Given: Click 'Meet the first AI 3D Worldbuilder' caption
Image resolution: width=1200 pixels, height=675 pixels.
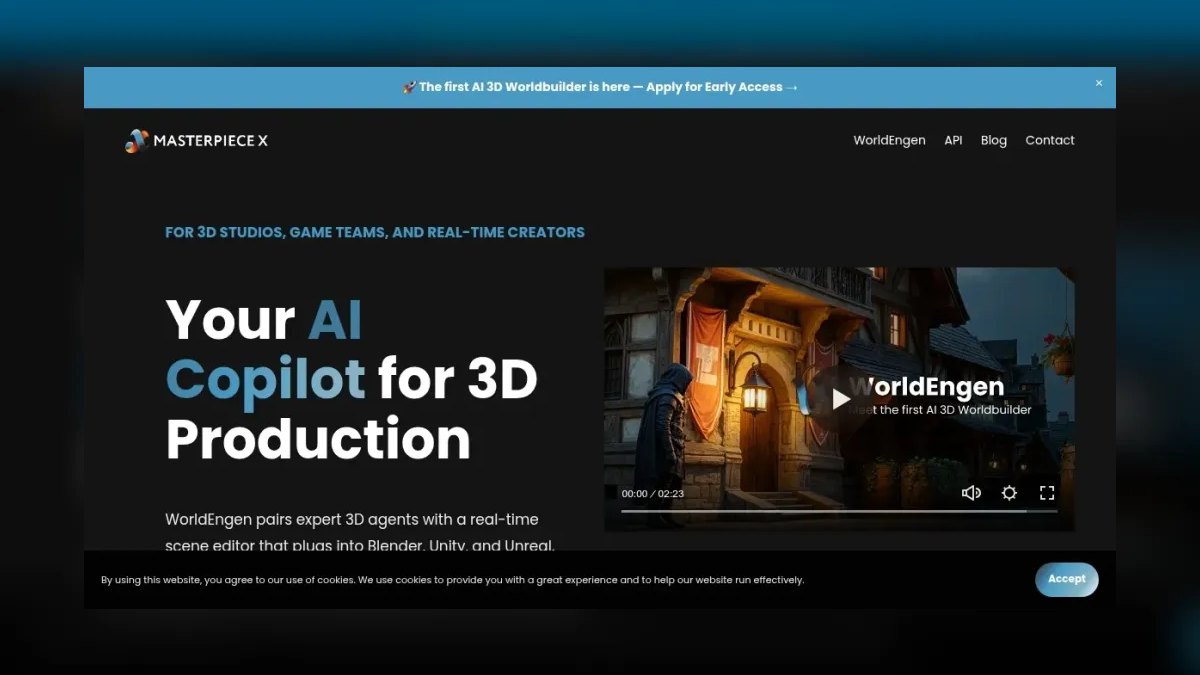Looking at the screenshot, I should pyautogui.click(x=940, y=409).
